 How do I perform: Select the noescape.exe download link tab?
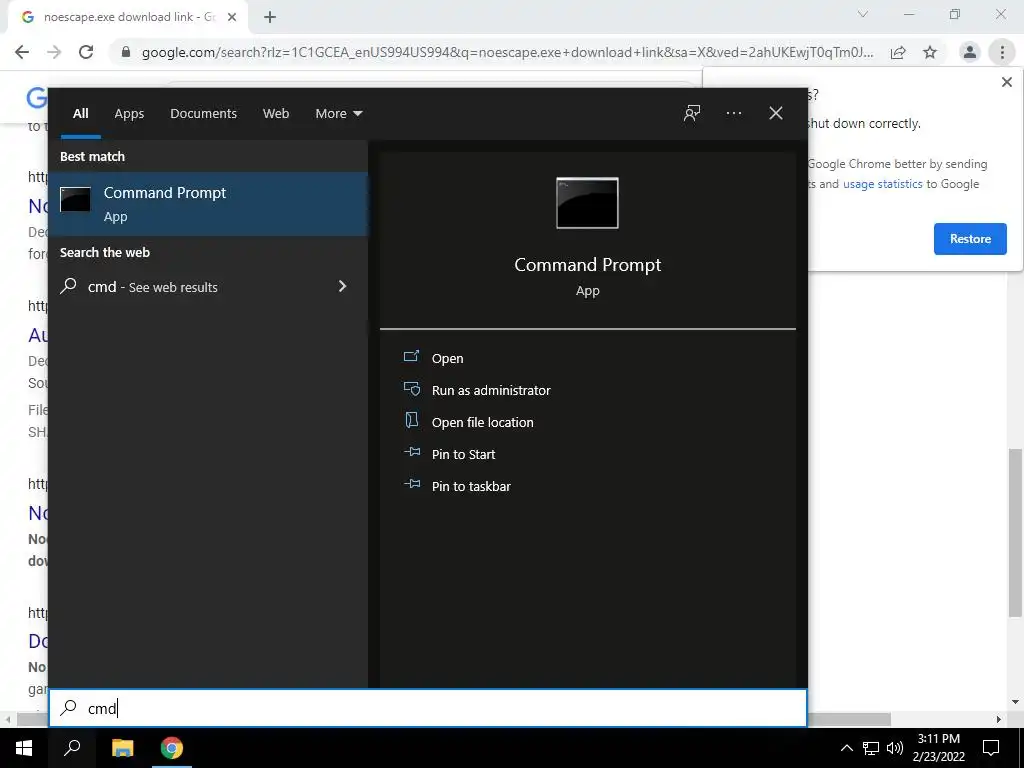tap(128, 17)
